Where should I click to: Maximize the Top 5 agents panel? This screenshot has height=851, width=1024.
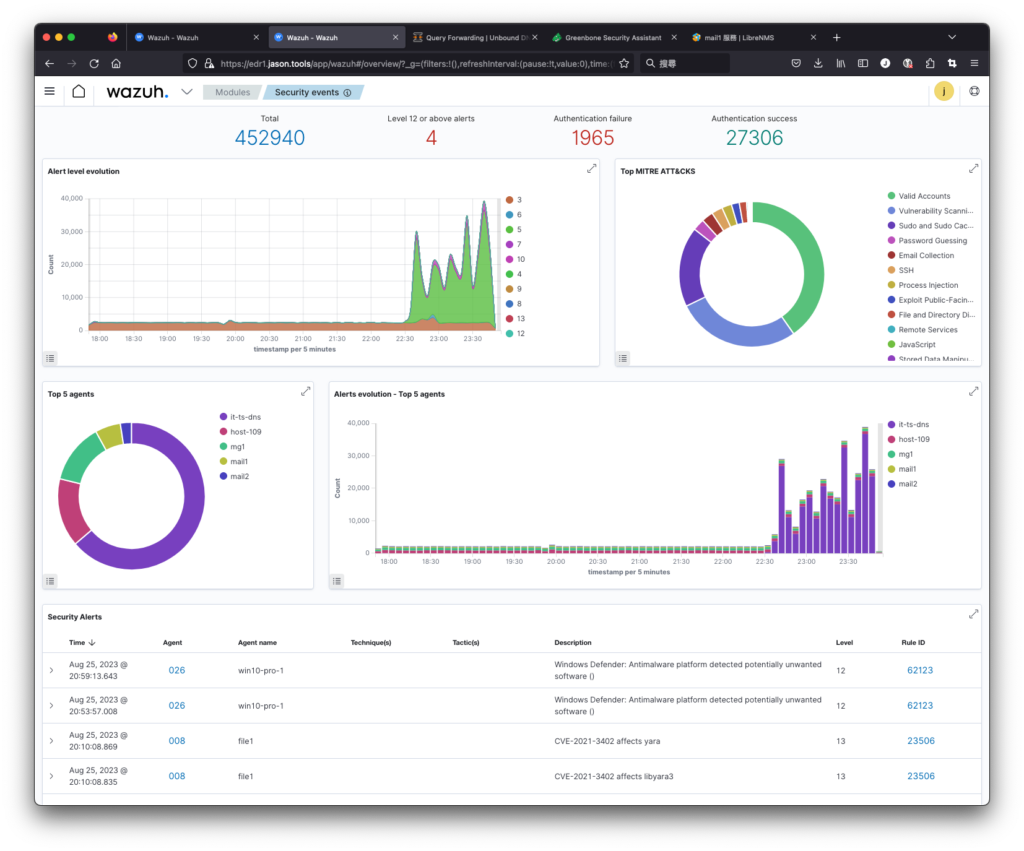(x=305, y=392)
